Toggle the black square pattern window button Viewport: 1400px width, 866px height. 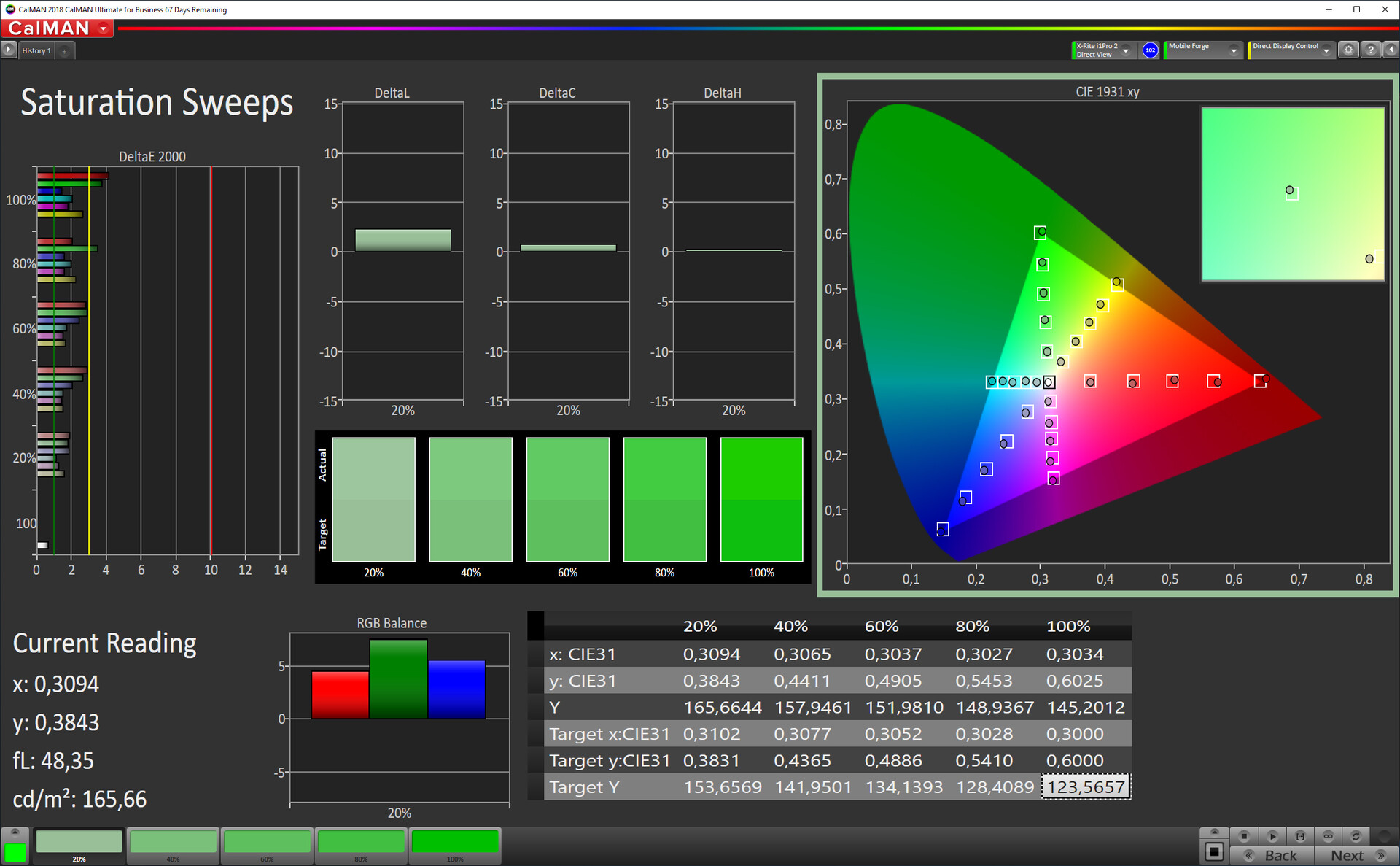[x=1214, y=851]
